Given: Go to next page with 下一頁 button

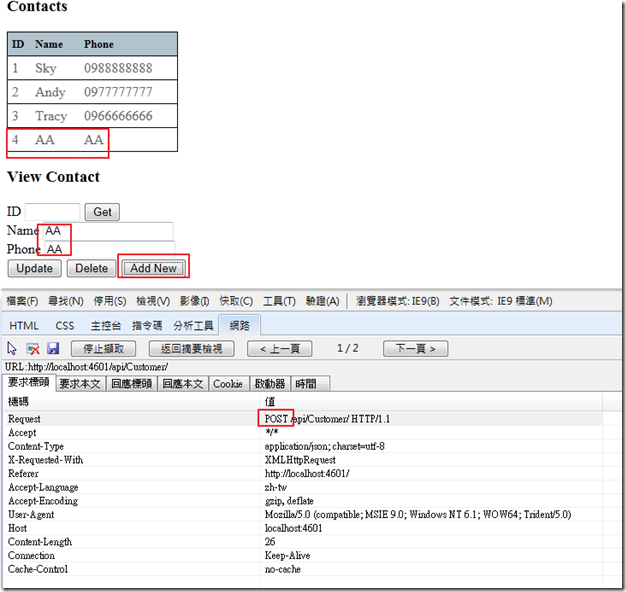Looking at the screenshot, I should (415, 348).
